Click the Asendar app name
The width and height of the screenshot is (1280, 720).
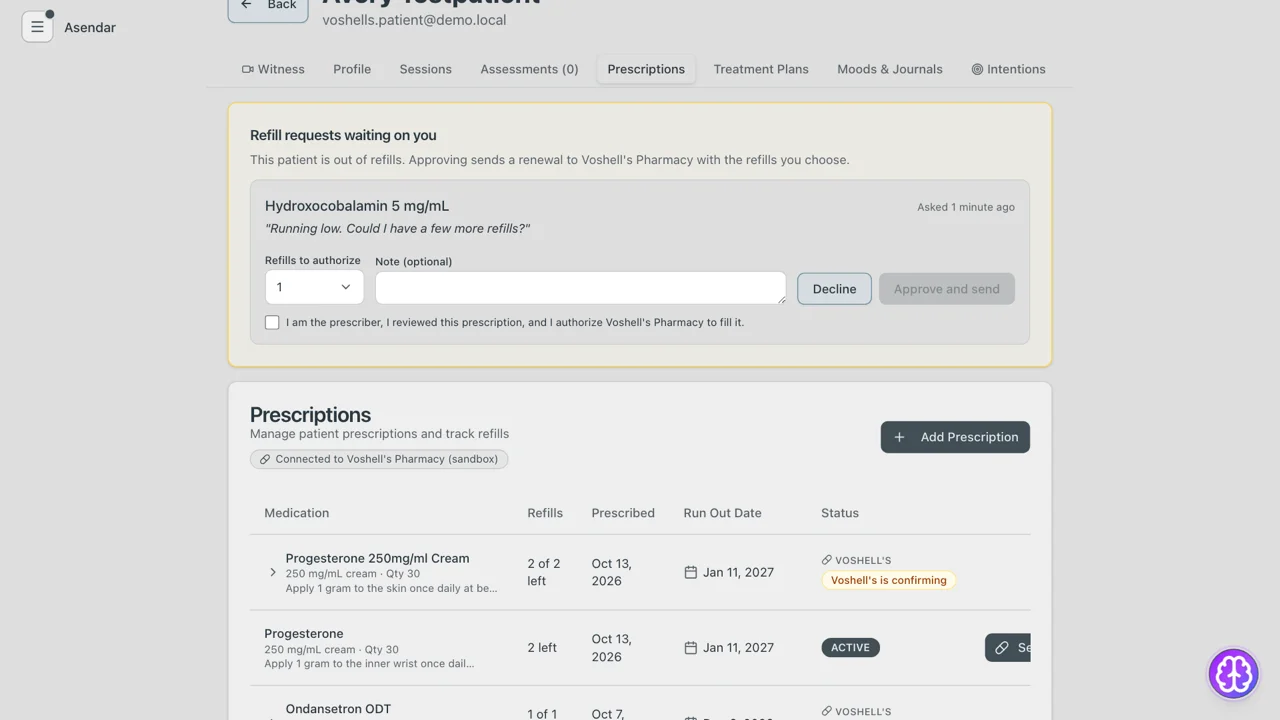point(90,27)
